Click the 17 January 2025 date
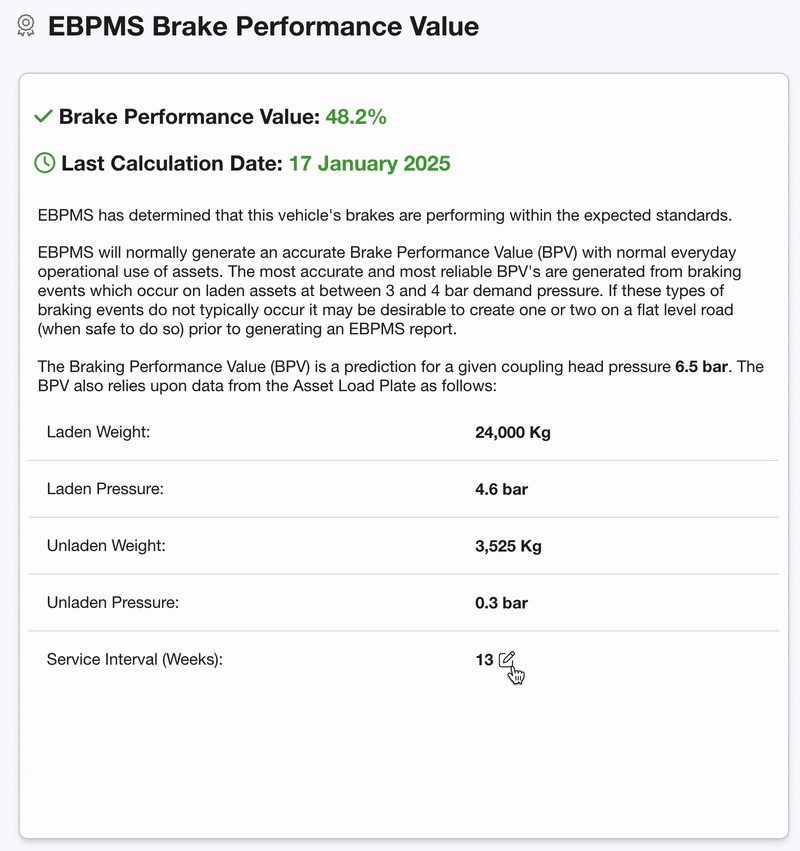Viewport: 800px width, 851px height. point(370,163)
